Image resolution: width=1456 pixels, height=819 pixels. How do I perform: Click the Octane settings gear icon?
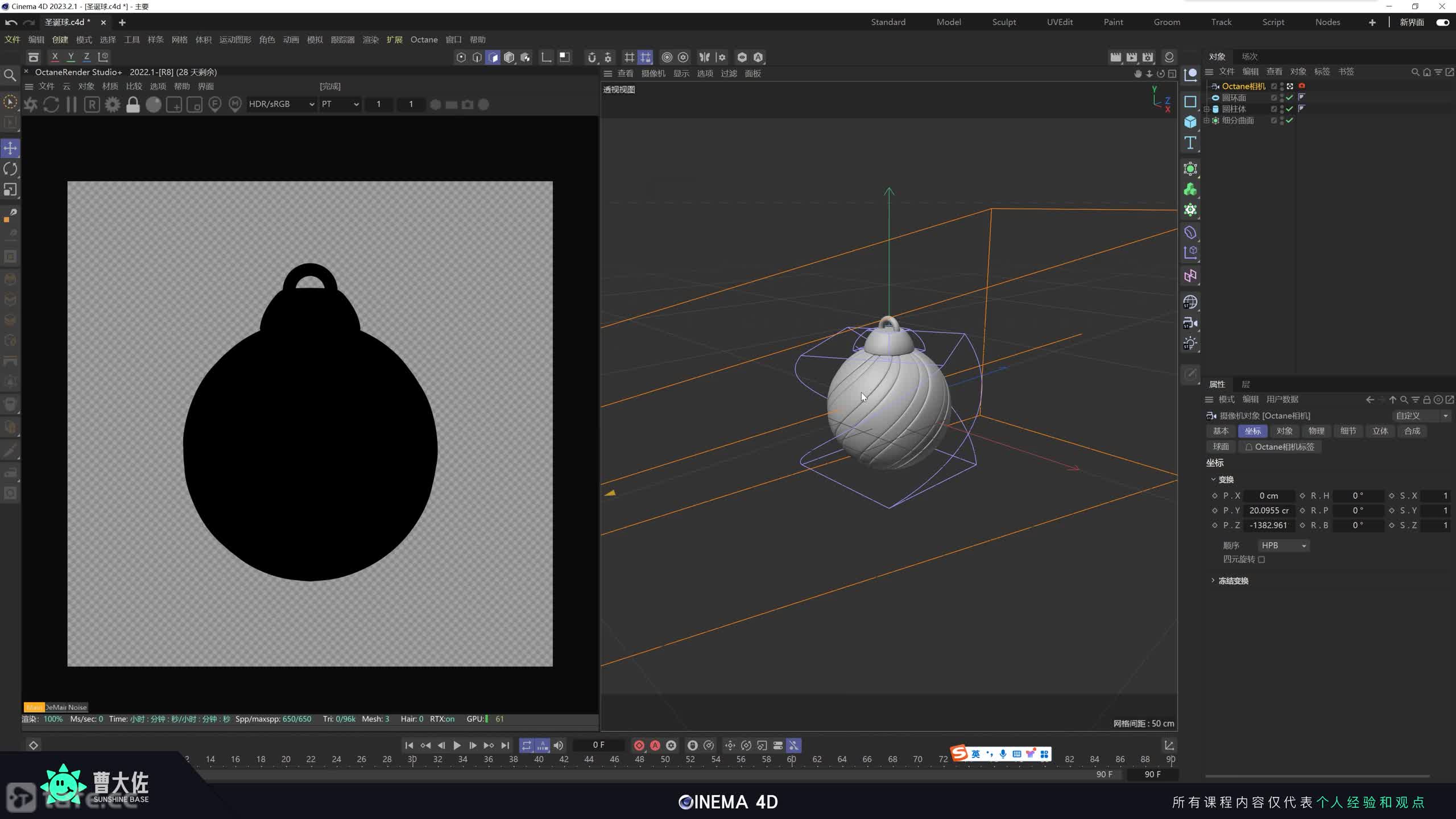pos(113,105)
